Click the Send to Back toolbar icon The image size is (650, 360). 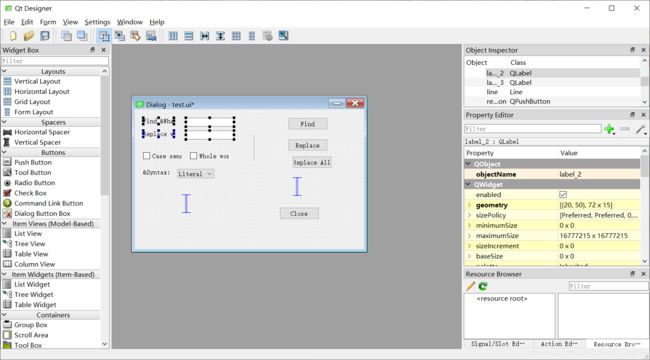(x=66, y=36)
